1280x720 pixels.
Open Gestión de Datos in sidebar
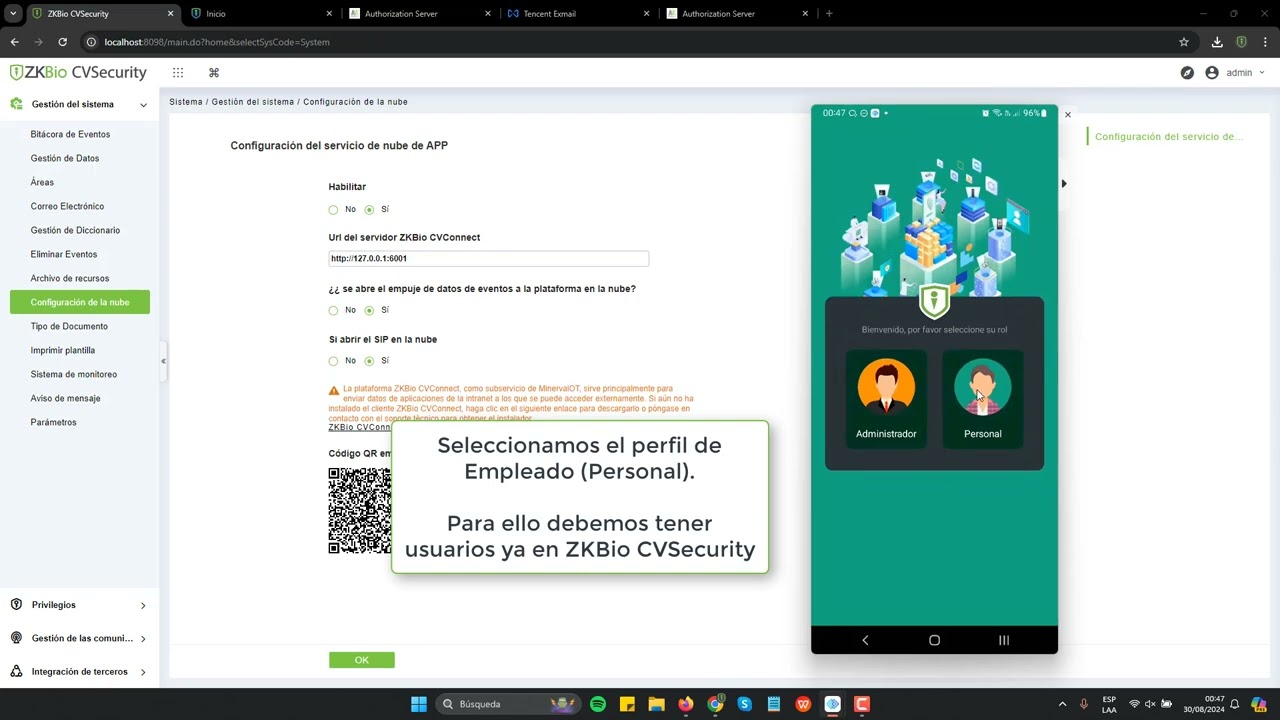point(65,158)
